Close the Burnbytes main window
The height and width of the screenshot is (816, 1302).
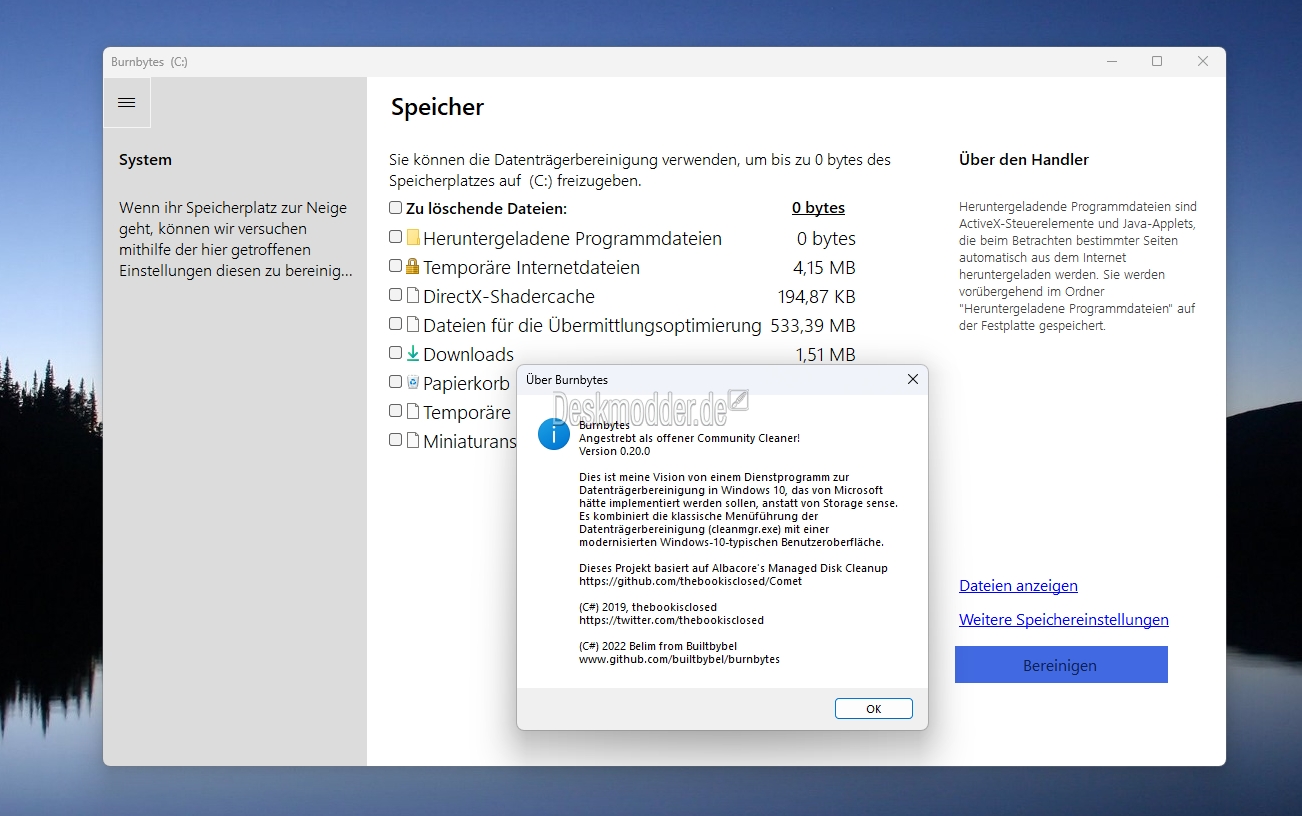[x=1203, y=61]
